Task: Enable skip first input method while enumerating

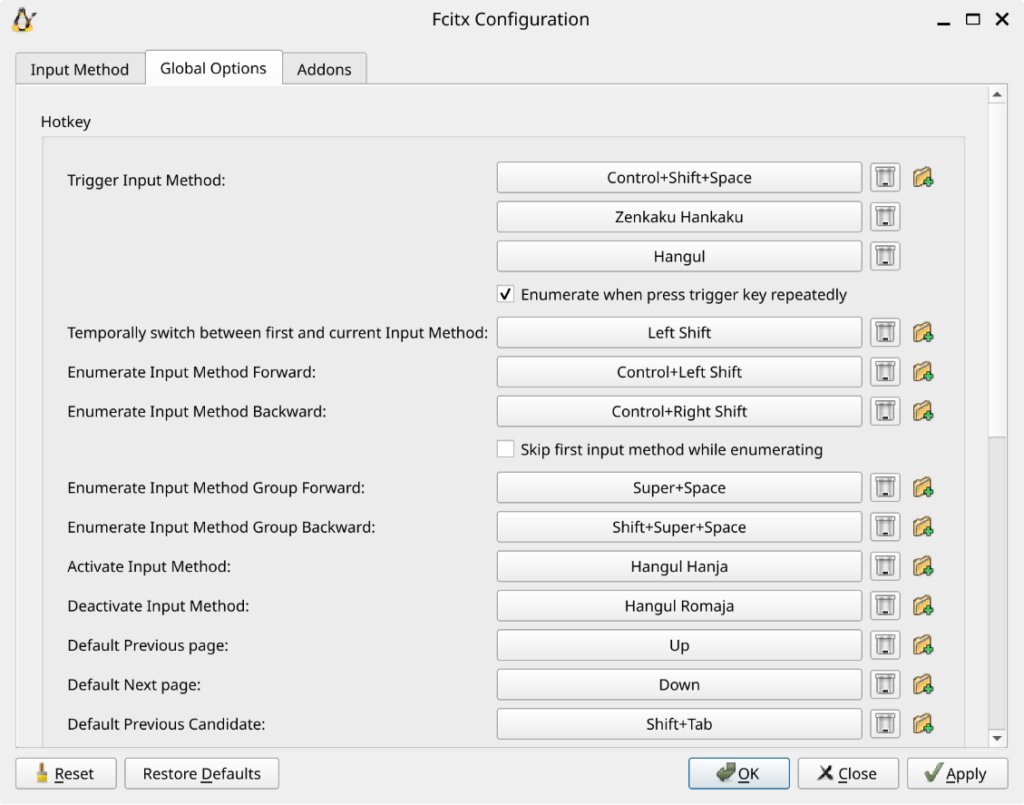Action: pyautogui.click(x=506, y=450)
